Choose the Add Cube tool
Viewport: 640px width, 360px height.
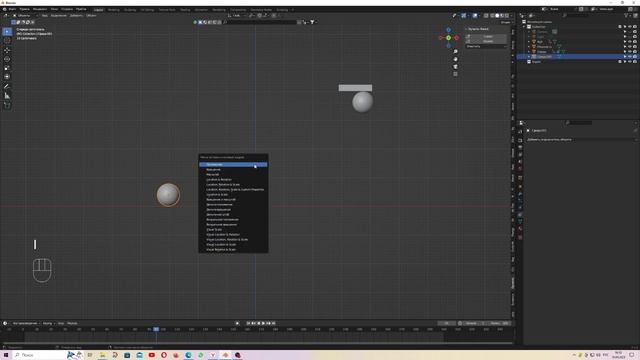point(7,105)
